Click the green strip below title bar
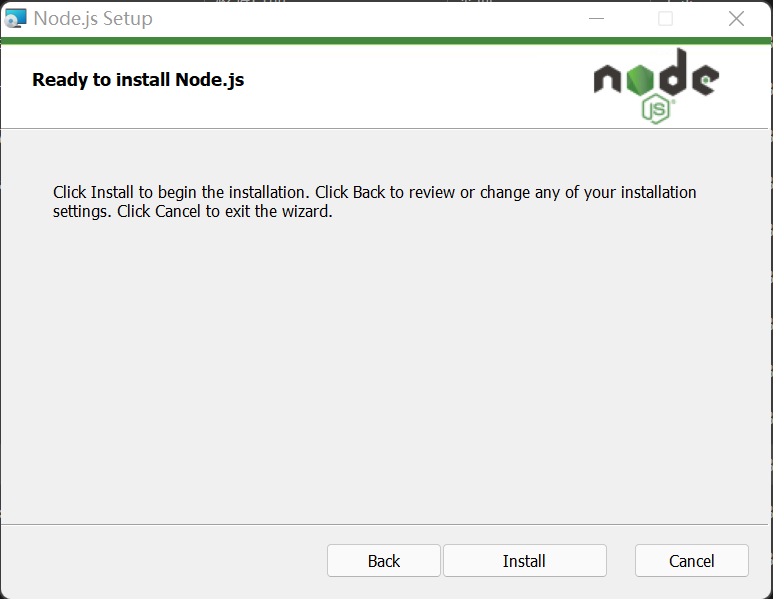 386,40
